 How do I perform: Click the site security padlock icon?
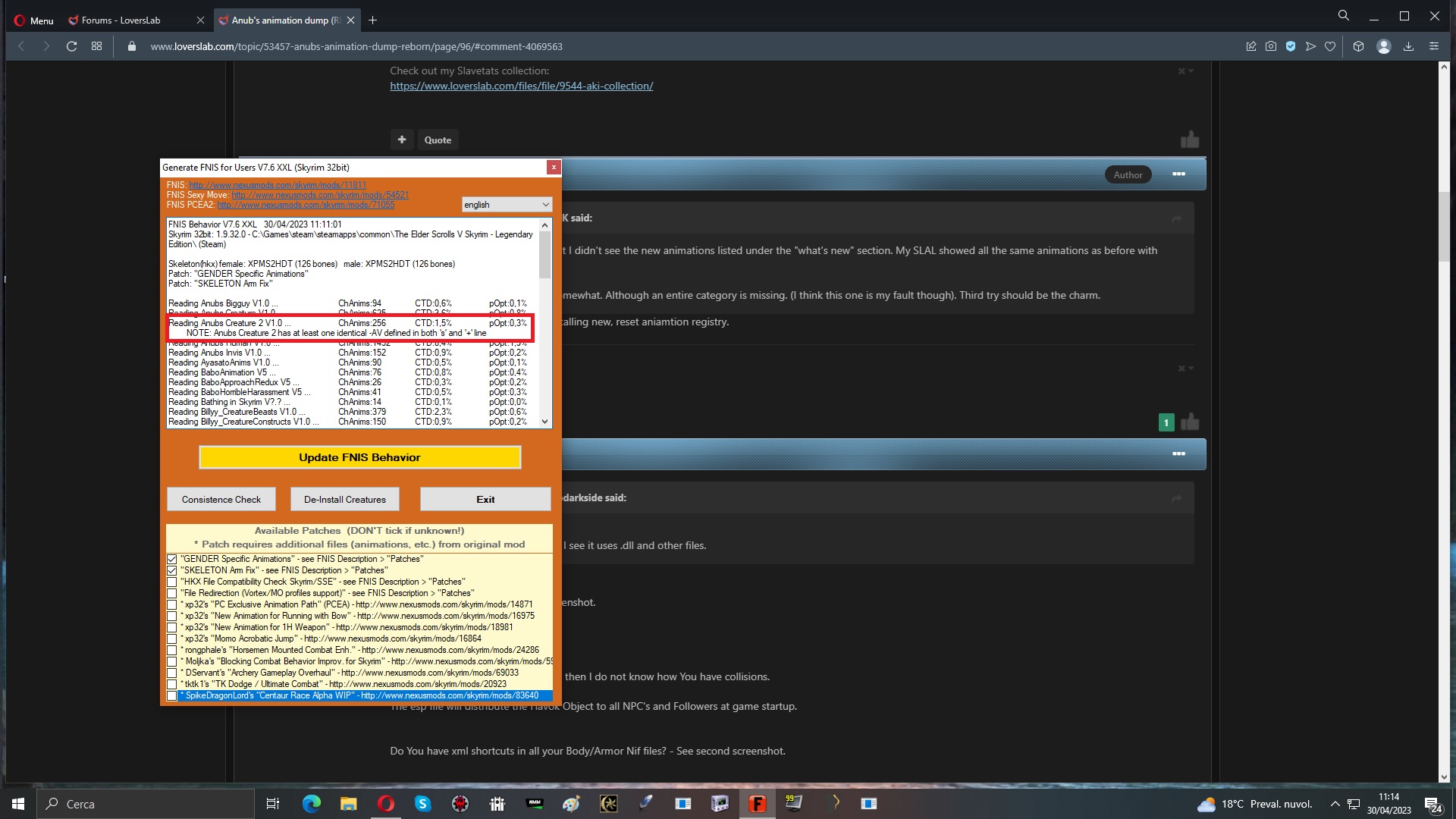[x=132, y=46]
